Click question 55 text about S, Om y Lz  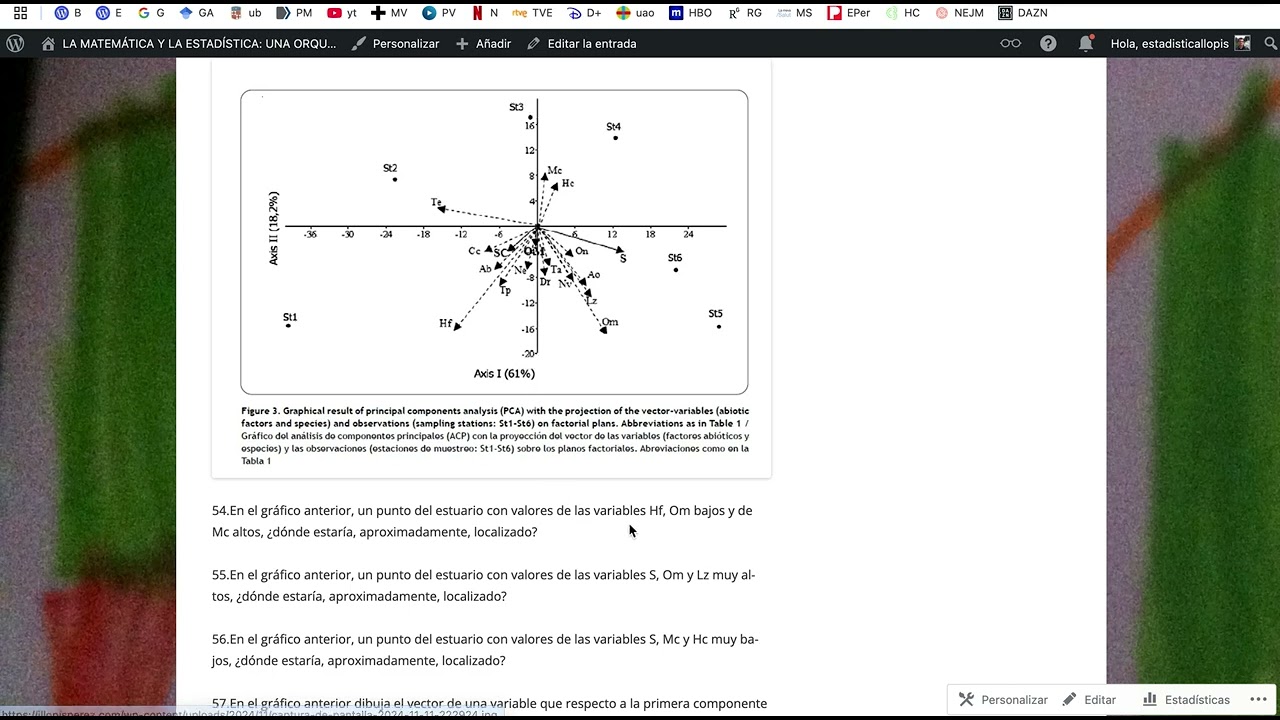click(483, 585)
